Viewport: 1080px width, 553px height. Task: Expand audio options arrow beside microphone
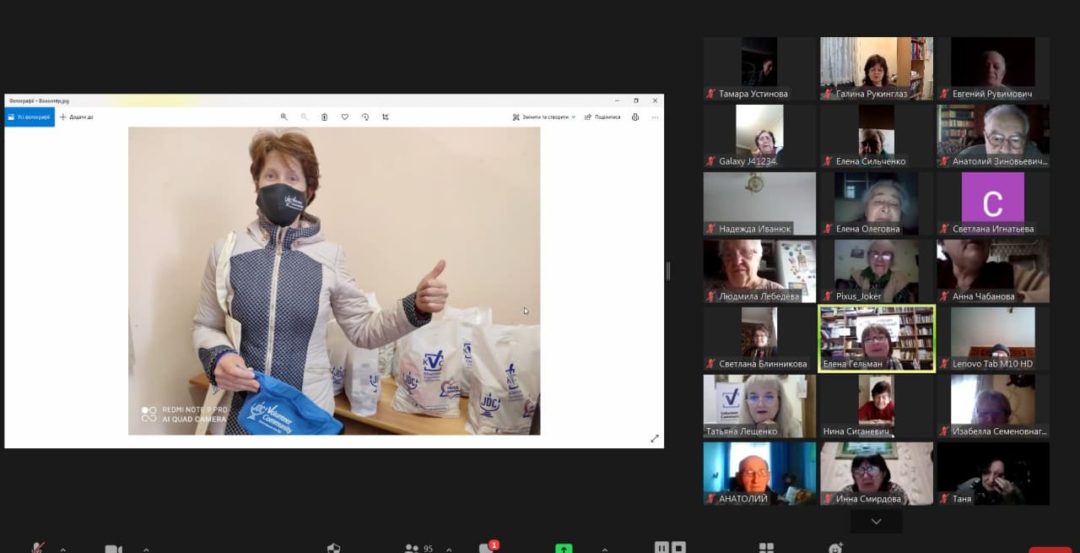pos(62,549)
